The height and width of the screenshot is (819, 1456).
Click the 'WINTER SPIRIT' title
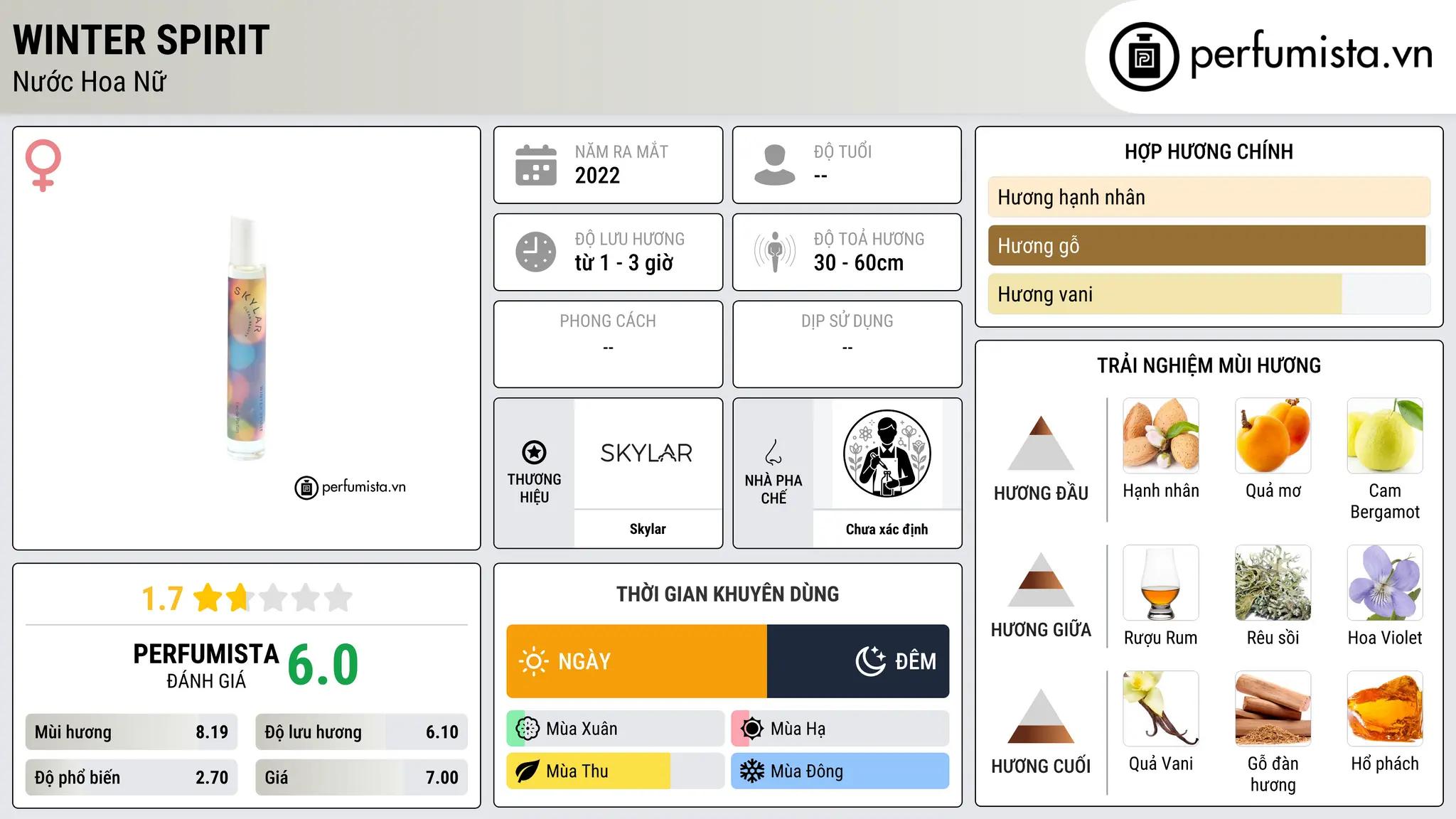pos(141,40)
